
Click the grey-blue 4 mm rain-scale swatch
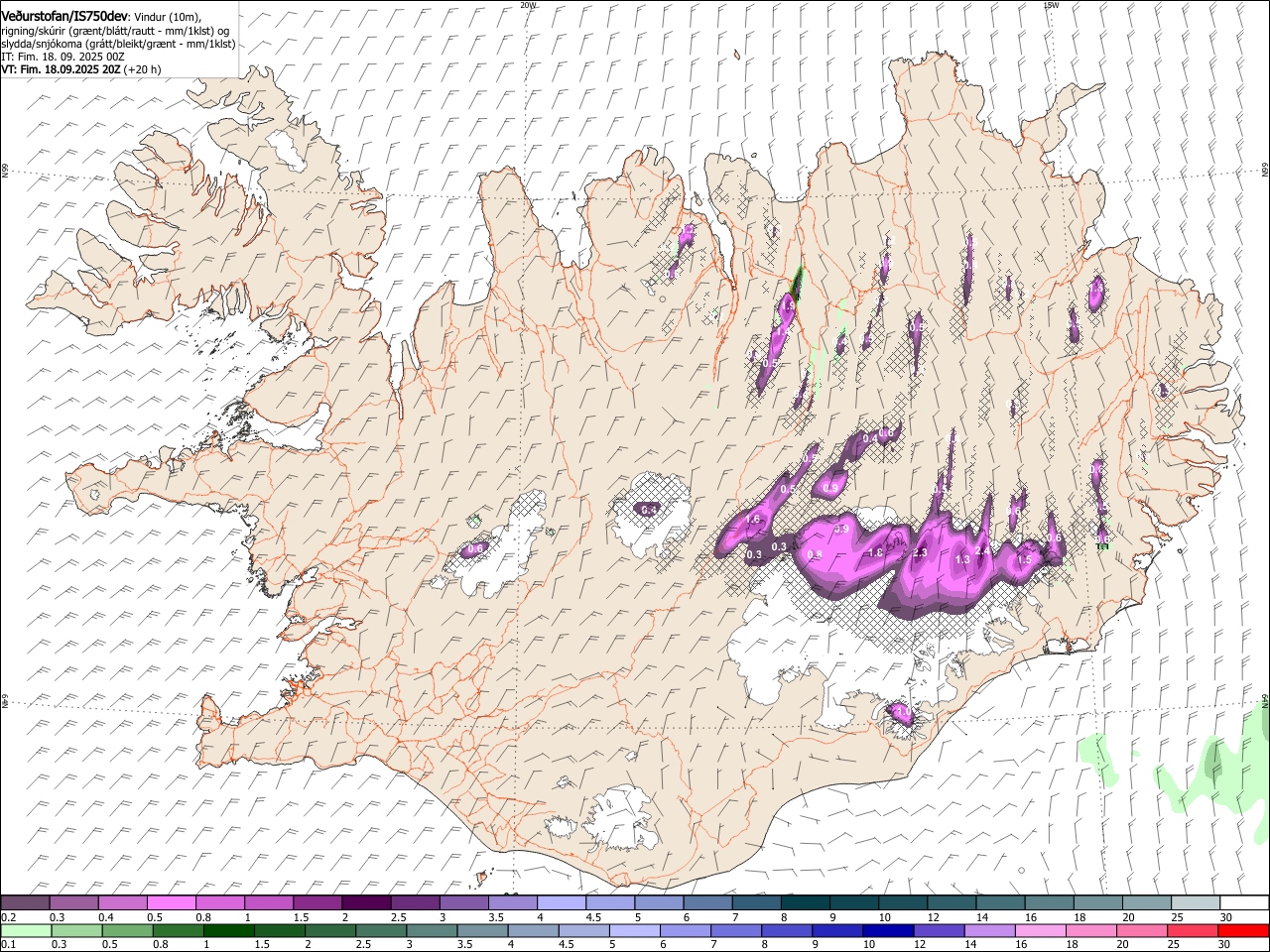pos(534,930)
